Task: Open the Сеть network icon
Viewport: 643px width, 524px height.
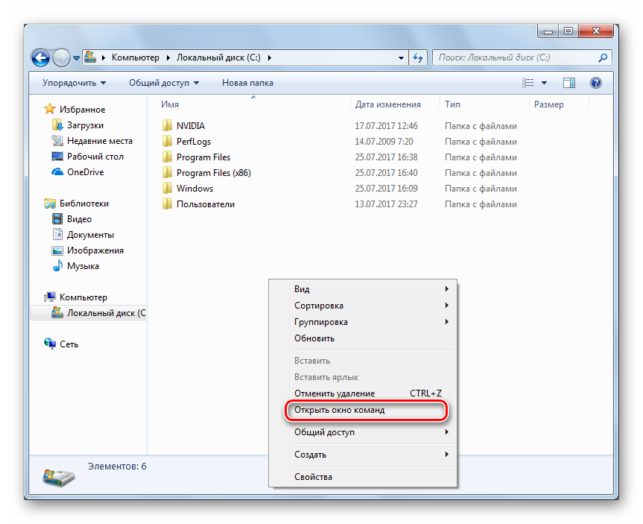Action: (x=50, y=344)
